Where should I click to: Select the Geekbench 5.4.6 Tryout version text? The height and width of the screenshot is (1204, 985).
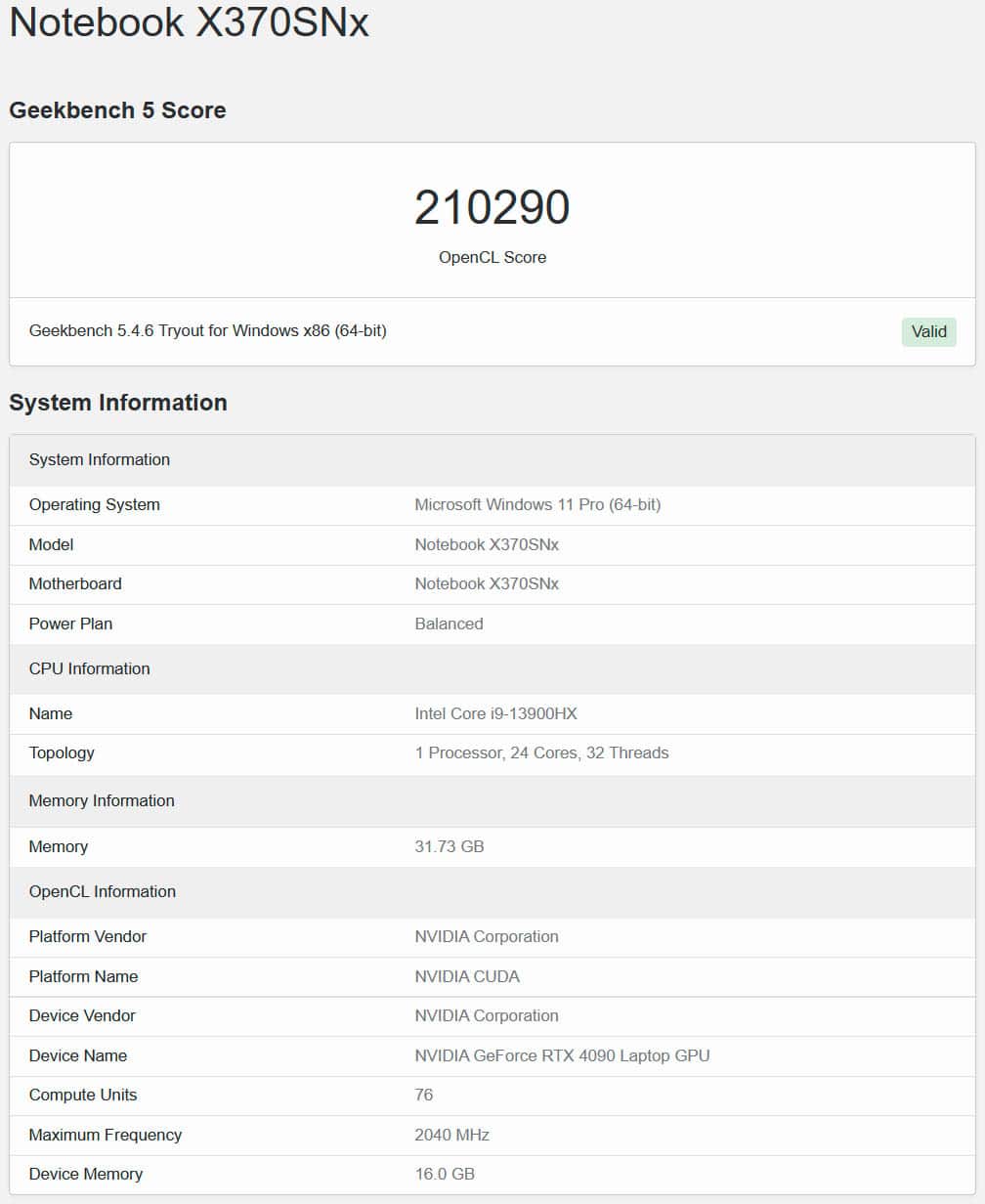pyautogui.click(x=208, y=331)
